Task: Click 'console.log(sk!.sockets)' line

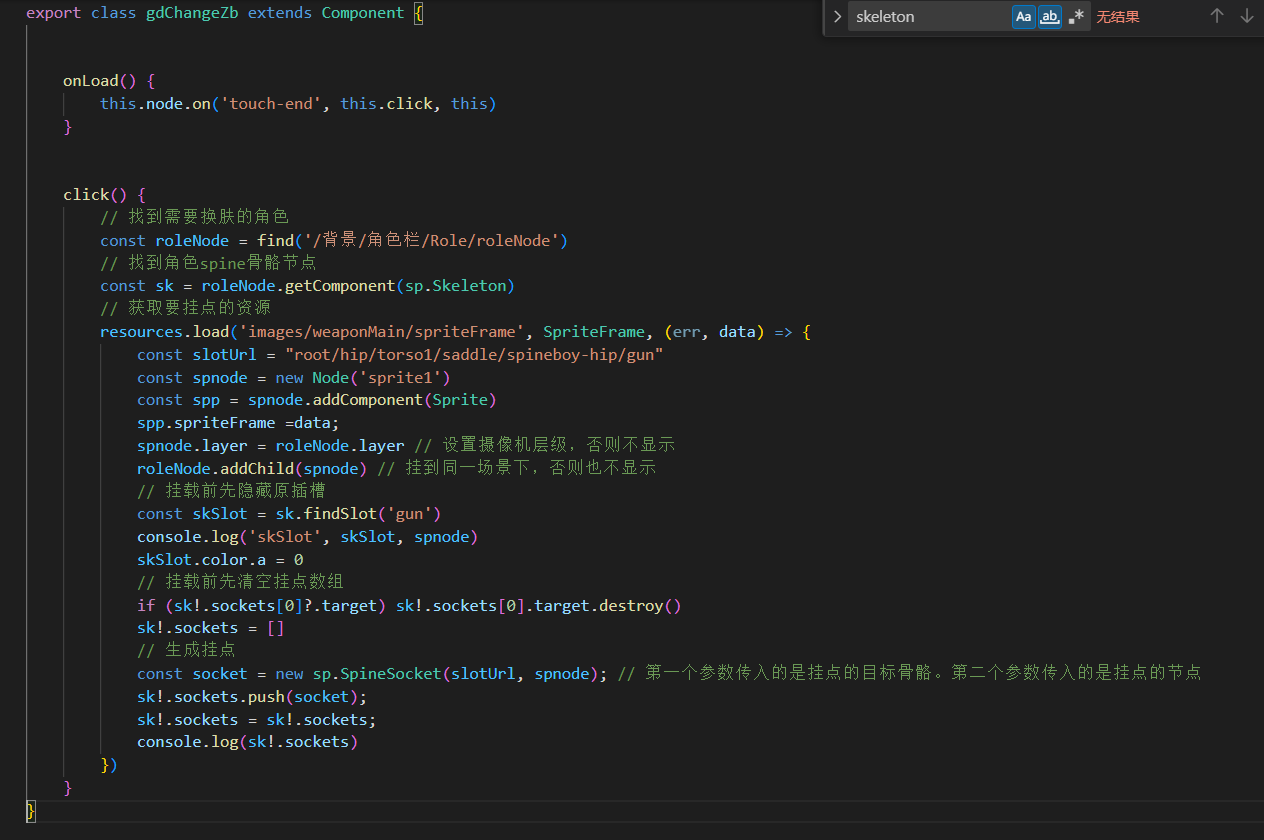Action: click(x=247, y=742)
